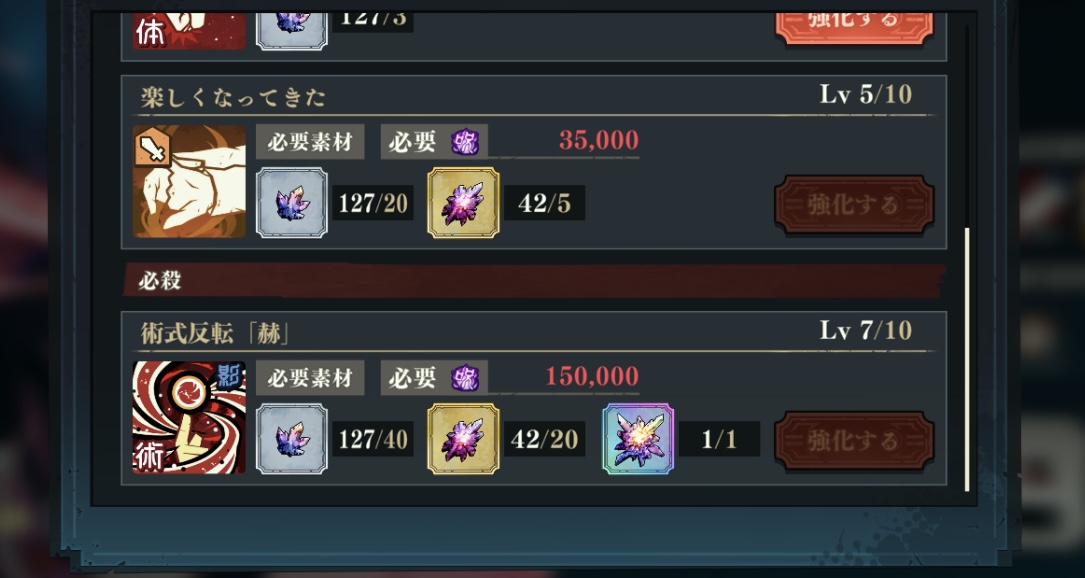This screenshot has height=578, width=1085.
Task: Click the orange 強化する button at top
Action: click(x=854, y=26)
